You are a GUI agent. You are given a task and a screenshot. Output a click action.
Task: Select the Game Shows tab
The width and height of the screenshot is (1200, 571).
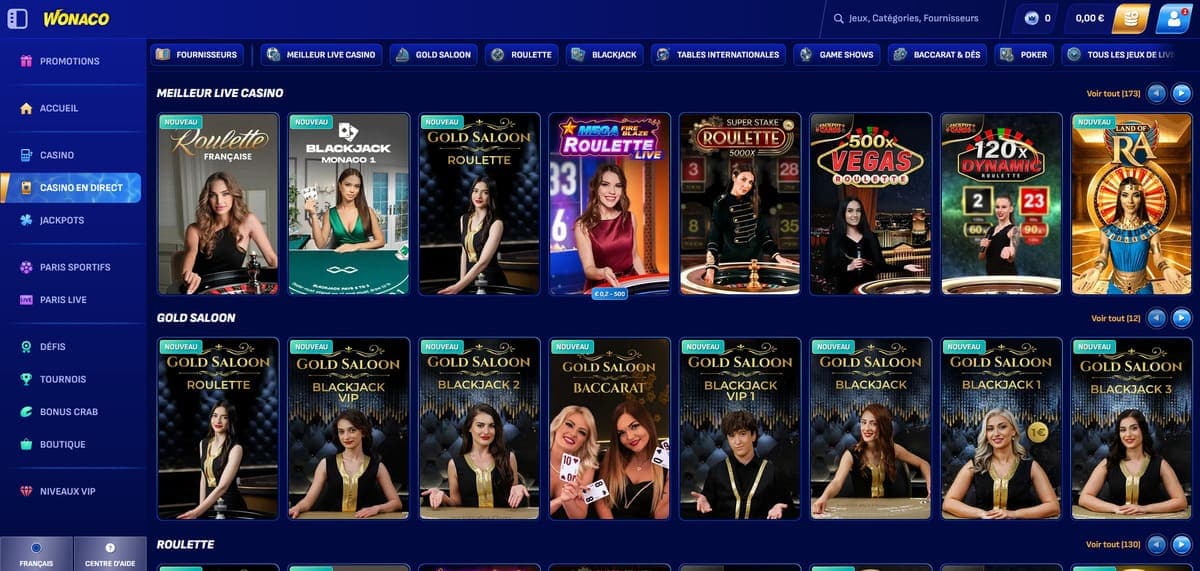point(836,54)
